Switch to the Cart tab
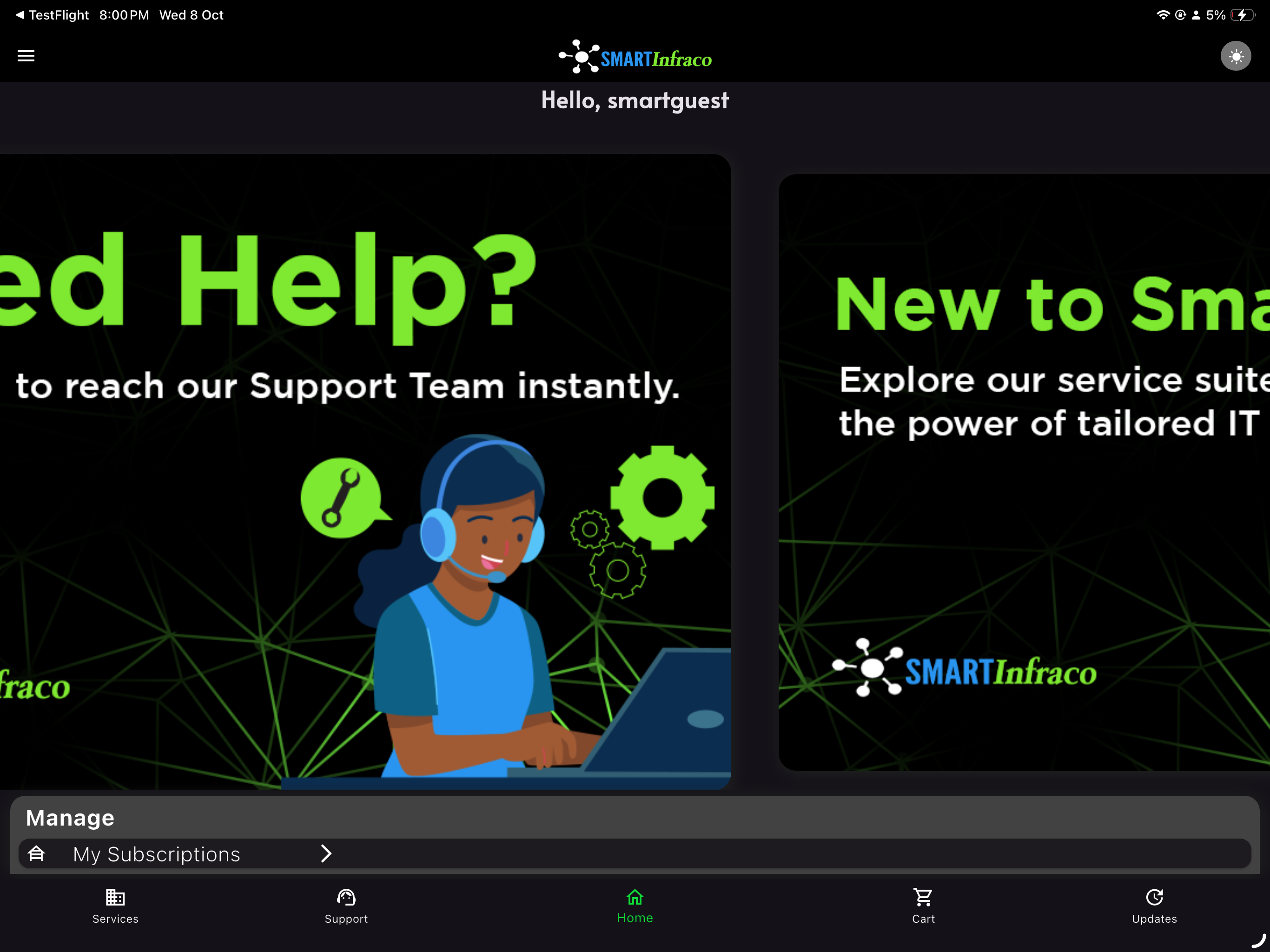Image resolution: width=1270 pixels, height=952 pixels. (x=923, y=906)
